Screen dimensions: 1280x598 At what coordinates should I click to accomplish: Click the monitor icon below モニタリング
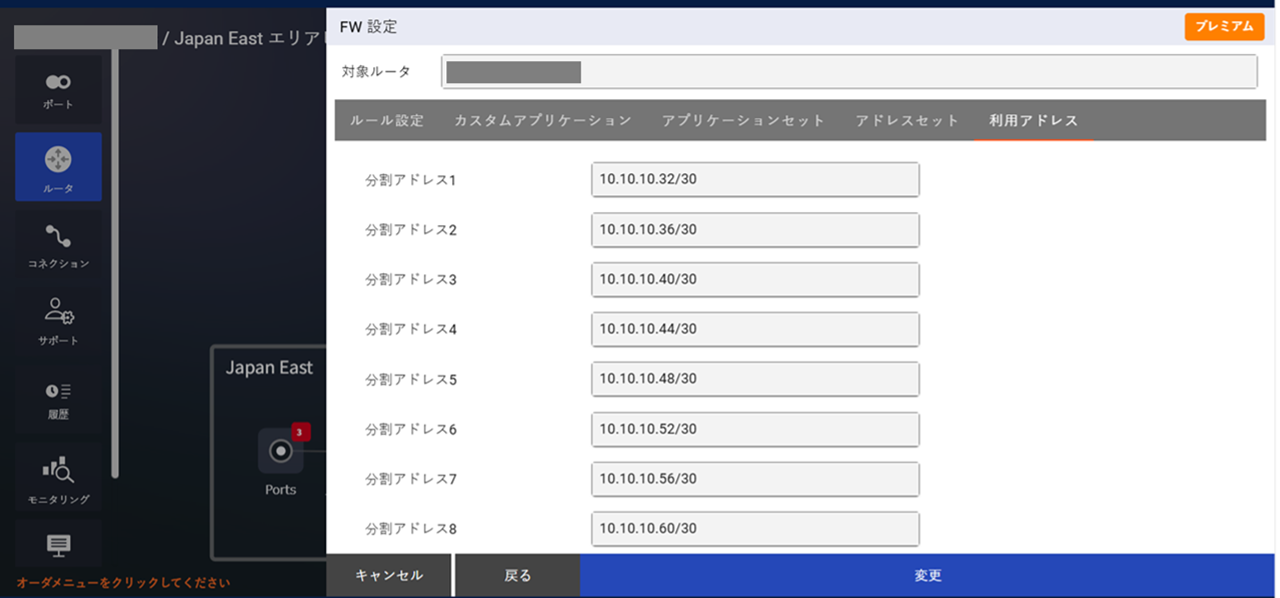point(58,545)
